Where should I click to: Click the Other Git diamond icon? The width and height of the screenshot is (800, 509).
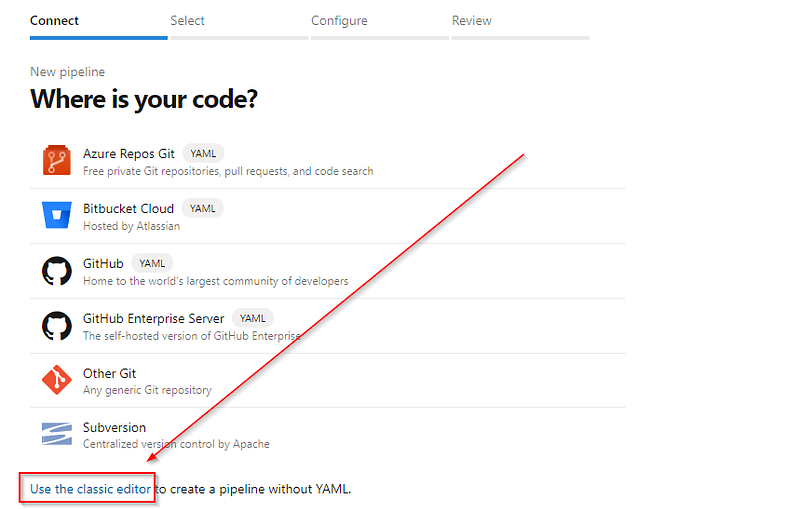pyautogui.click(x=57, y=380)
